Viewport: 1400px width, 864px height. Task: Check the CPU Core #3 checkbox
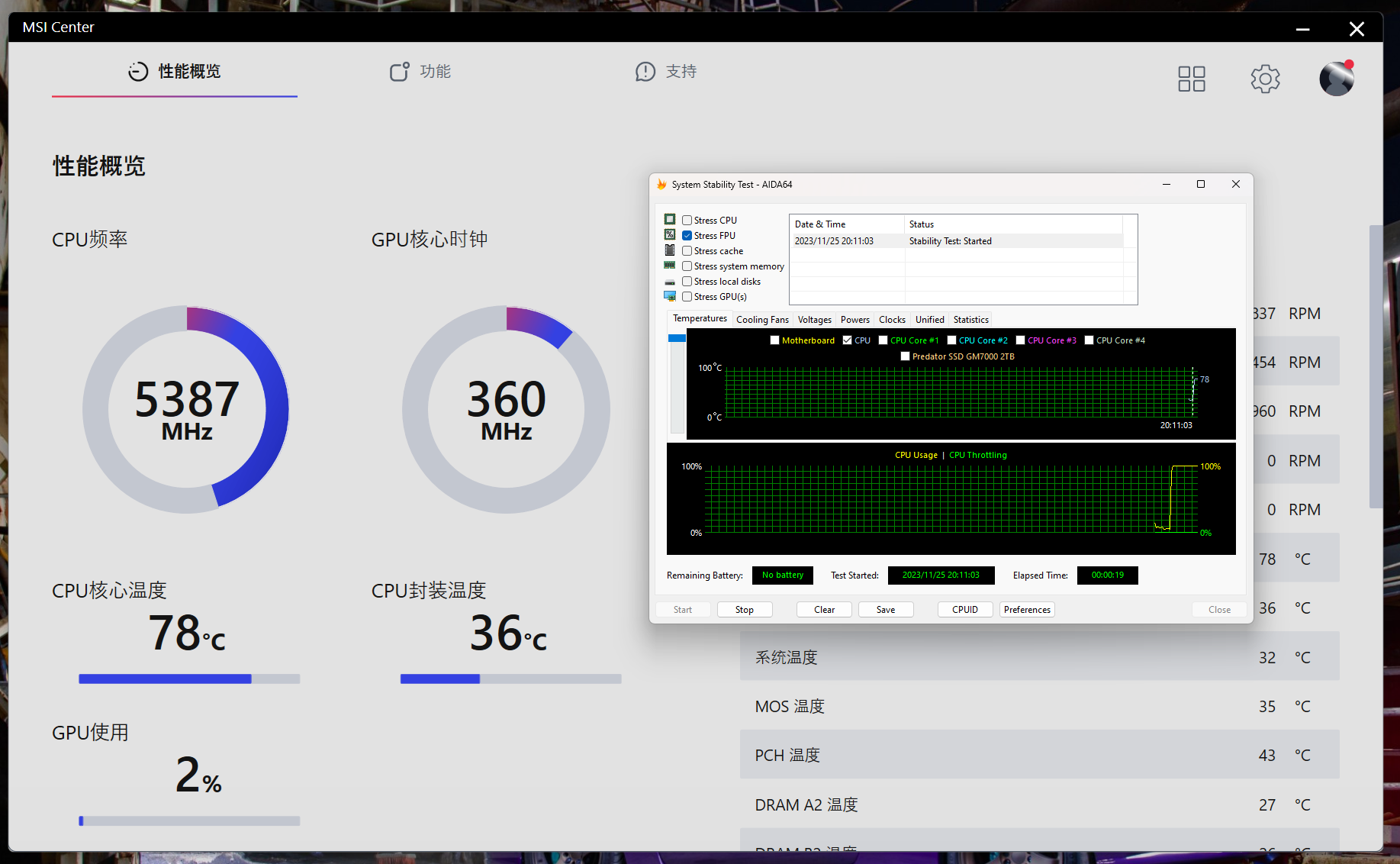coord(1021,340)
